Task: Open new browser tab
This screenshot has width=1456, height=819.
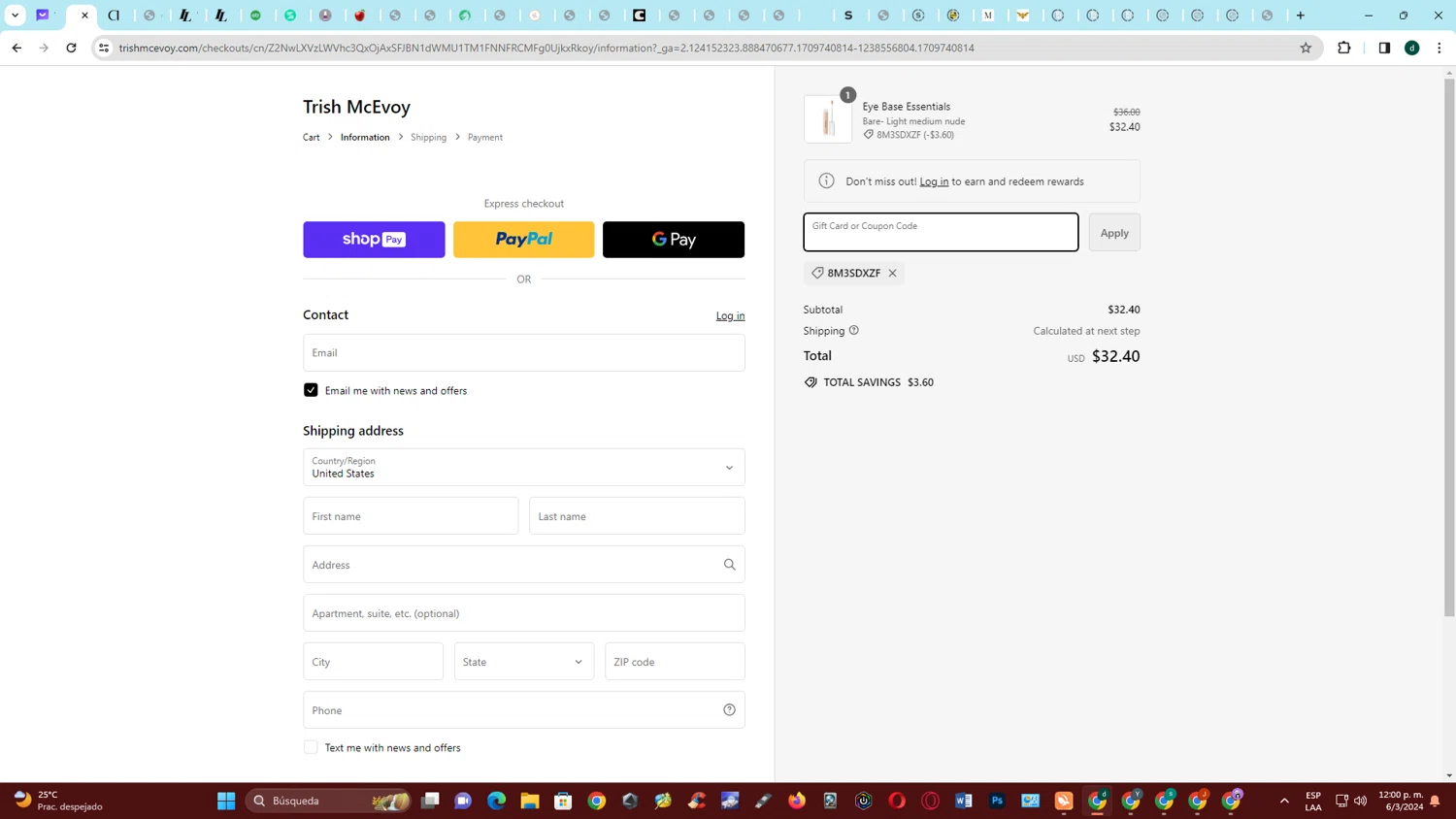Action: coord(1301,16)
